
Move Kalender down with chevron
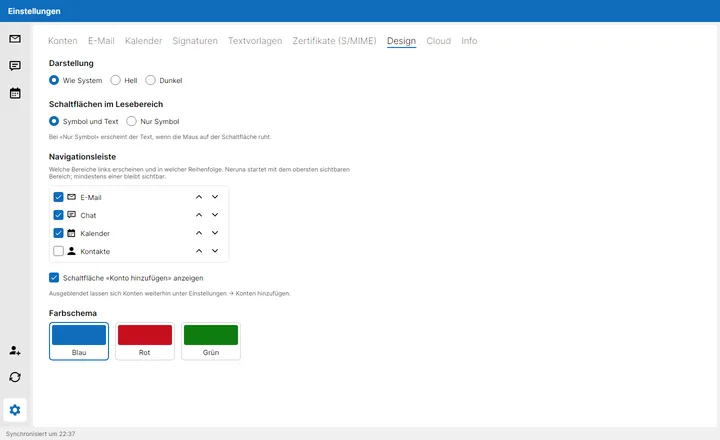coord(215,233)
